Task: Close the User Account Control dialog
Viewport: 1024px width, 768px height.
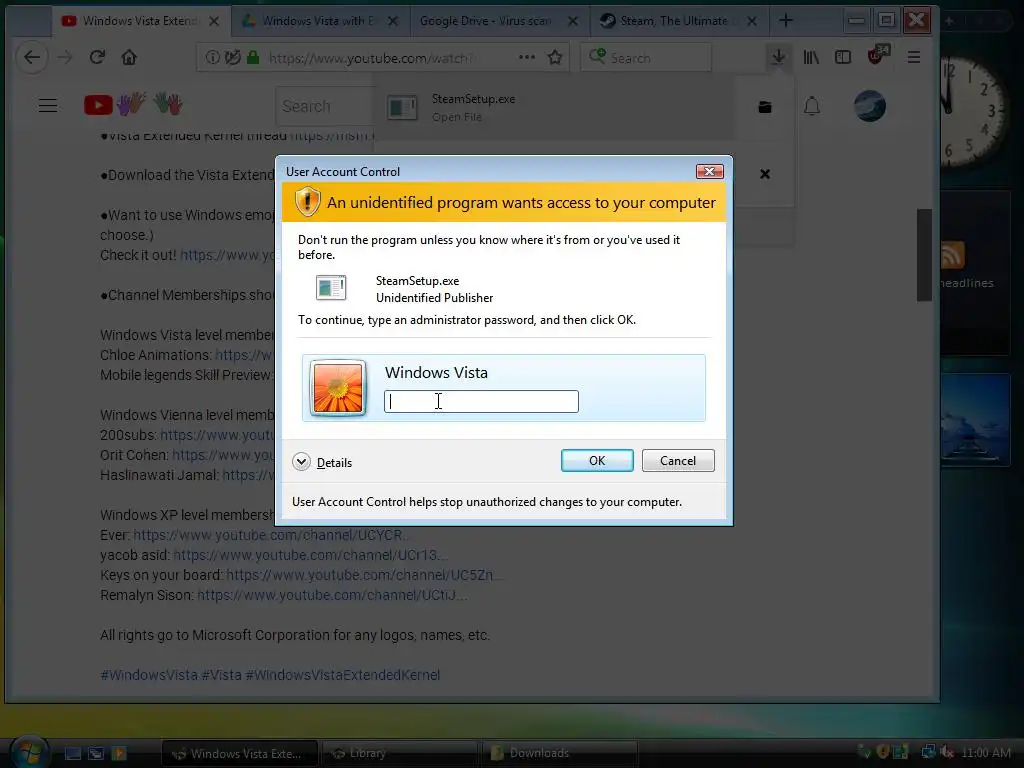Action: click(709, 171)
